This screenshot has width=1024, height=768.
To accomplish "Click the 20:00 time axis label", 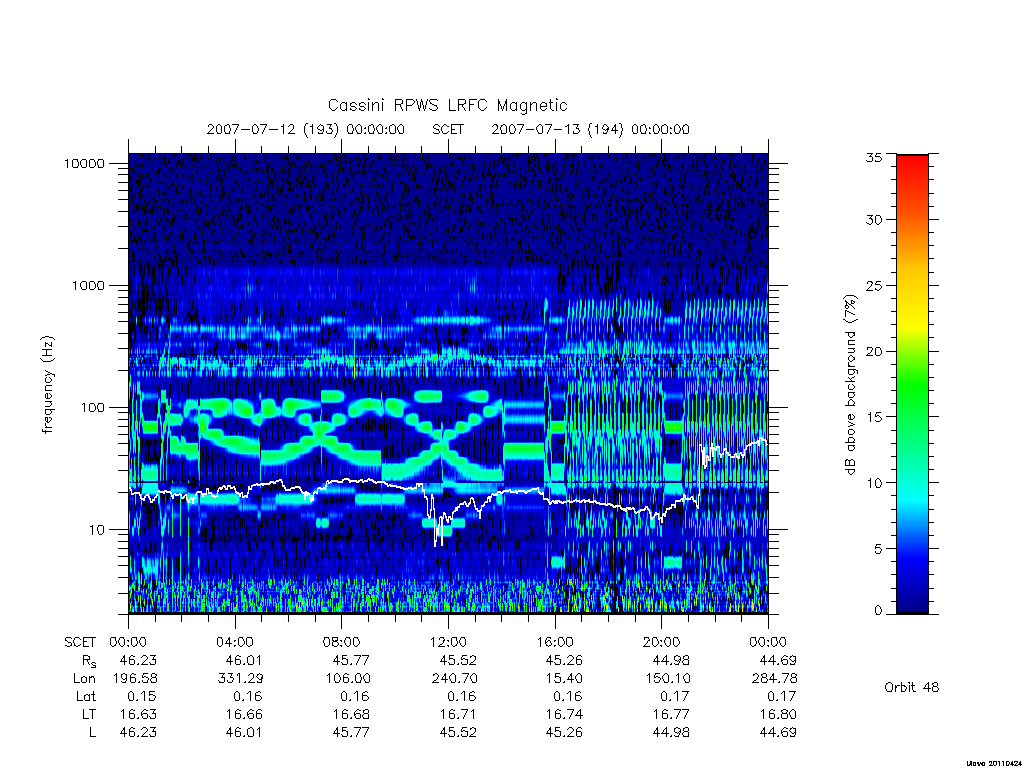I will [x=661, y=642].
